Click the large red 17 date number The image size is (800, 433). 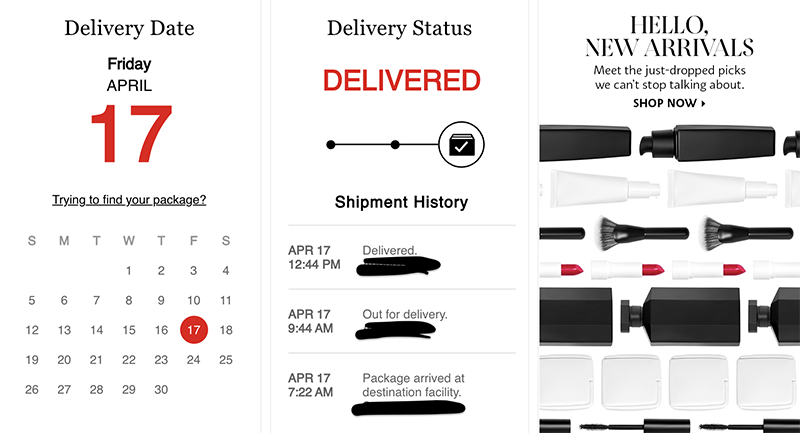pos(129,134)
